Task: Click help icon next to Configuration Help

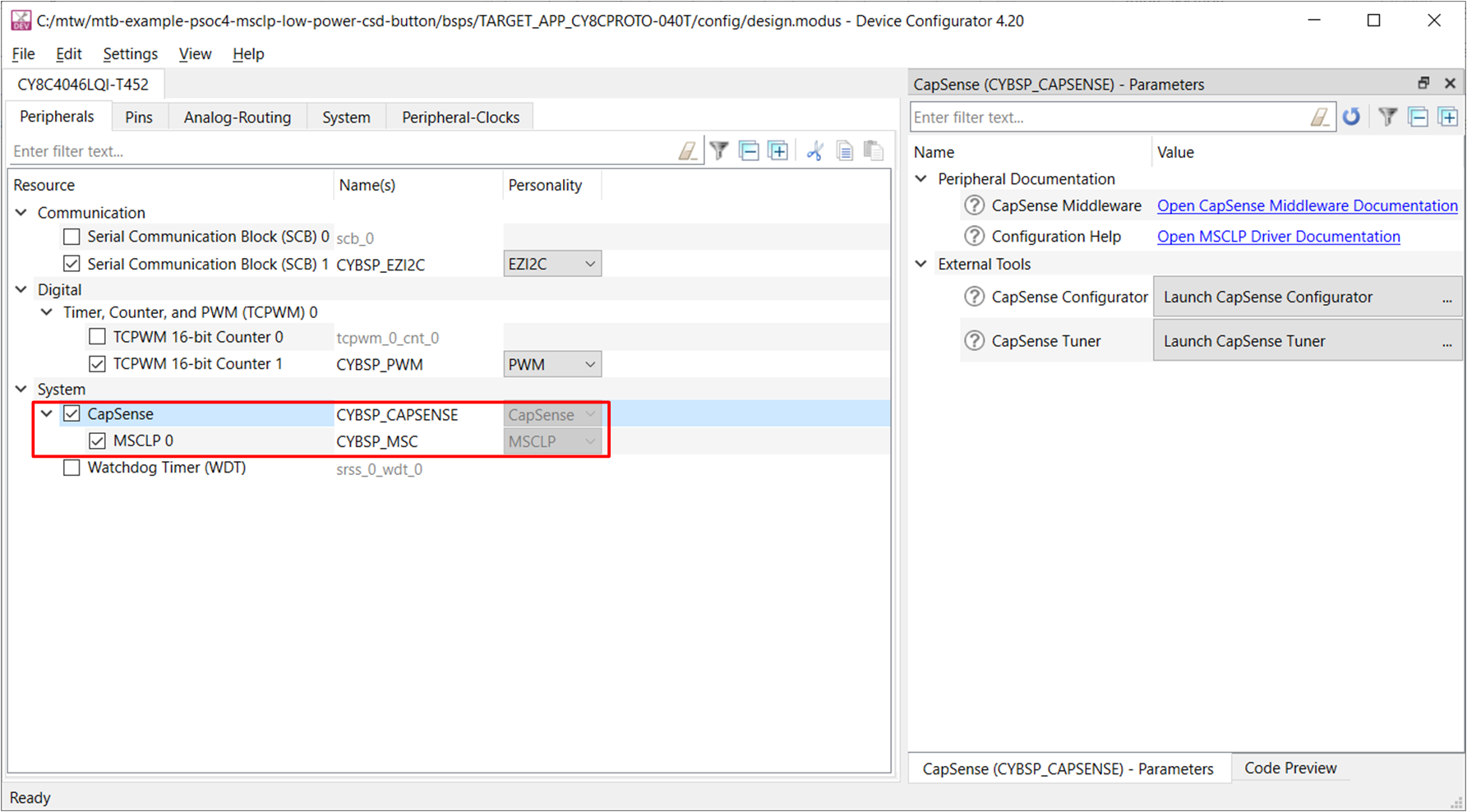Action: [974, 236]
